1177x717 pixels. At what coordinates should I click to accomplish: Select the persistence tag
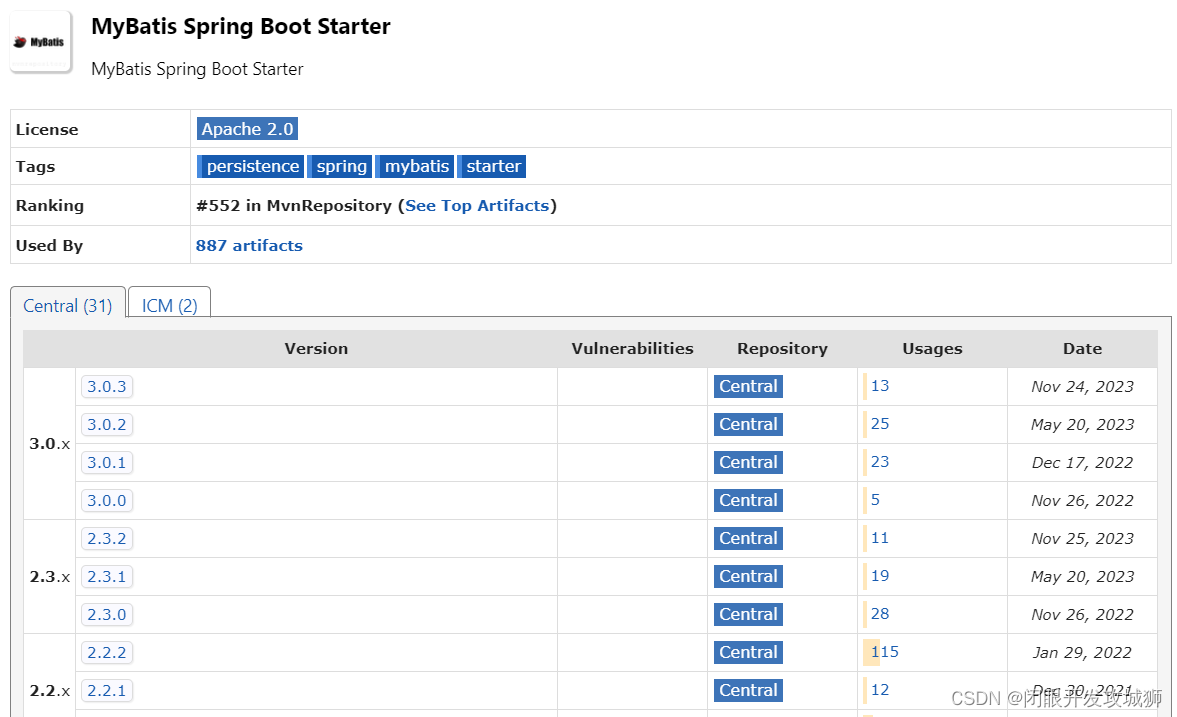point(251,167)
